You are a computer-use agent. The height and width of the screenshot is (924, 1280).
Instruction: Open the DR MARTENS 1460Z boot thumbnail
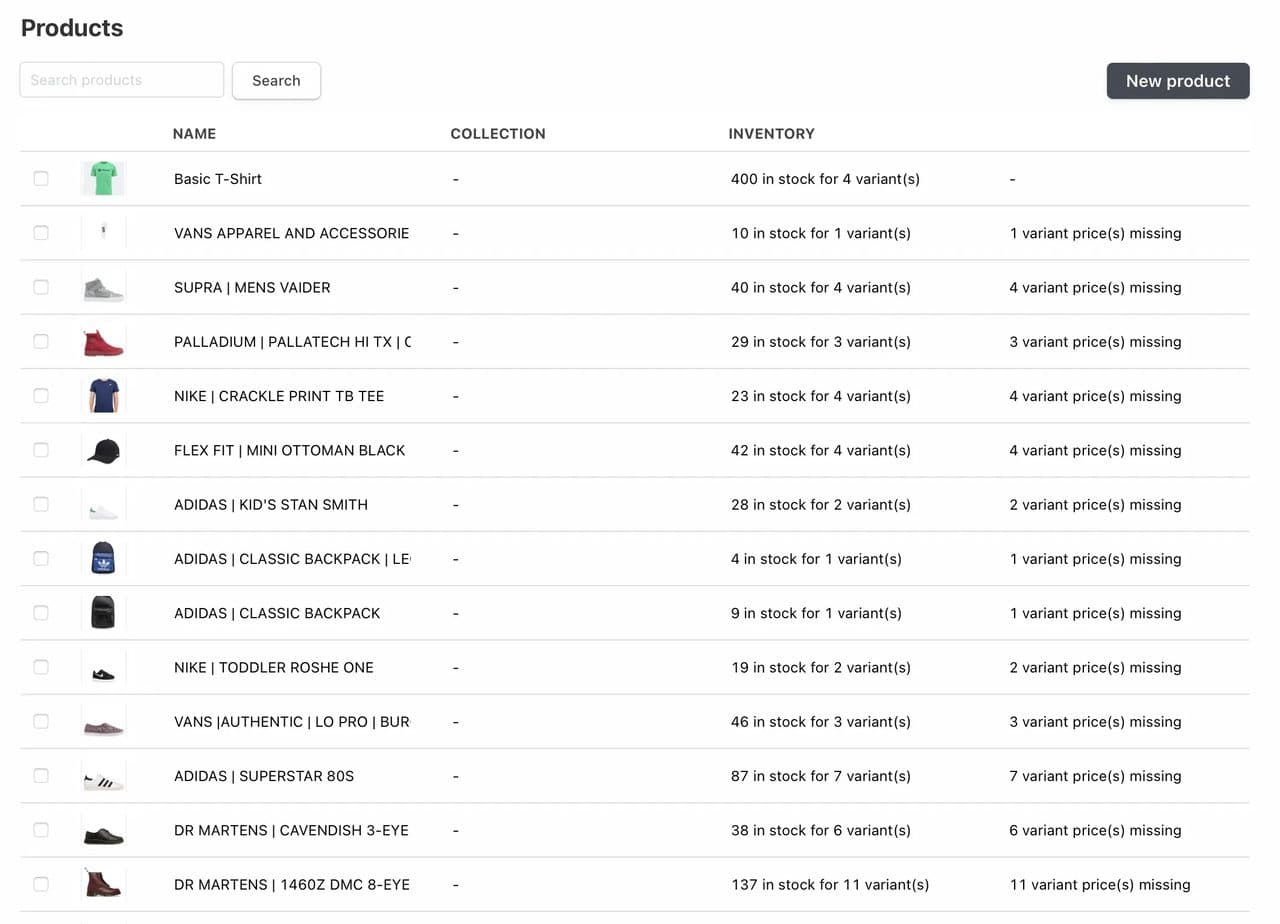click(103, 884)
